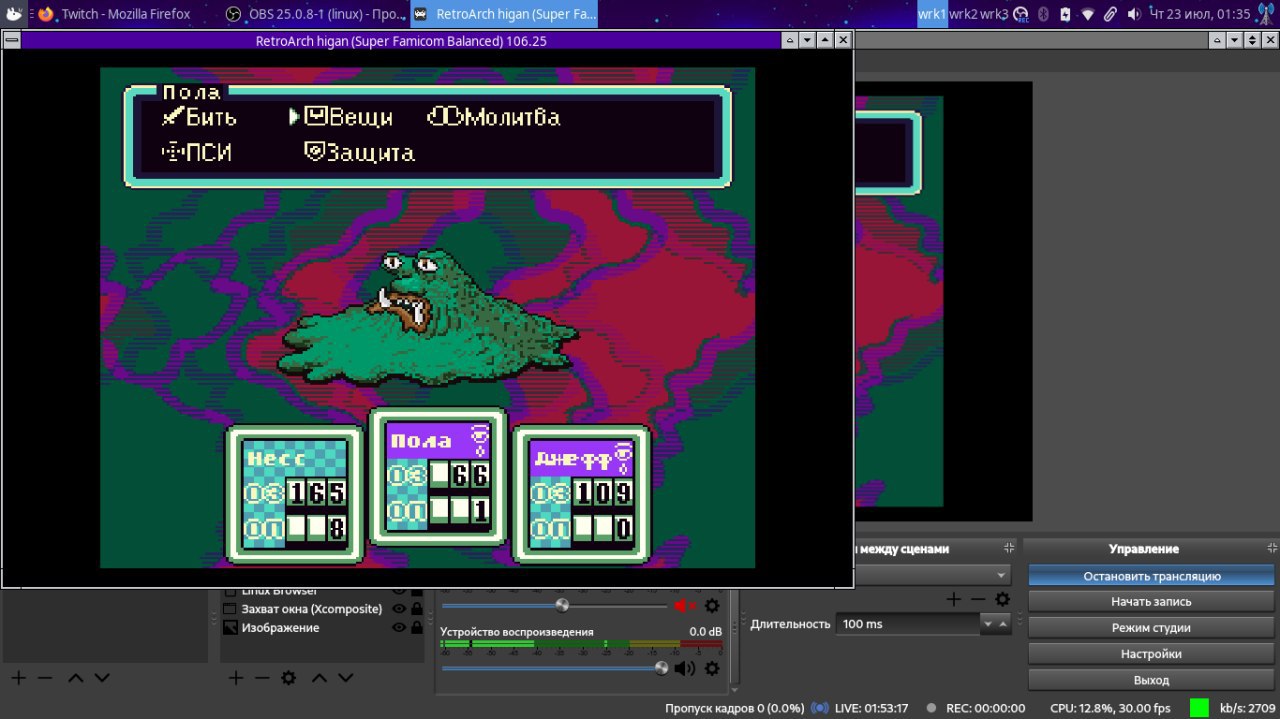Viewport: 1280px width, 719px height.
Task: Open the system volume tray icon
Action: [1134, 14]
